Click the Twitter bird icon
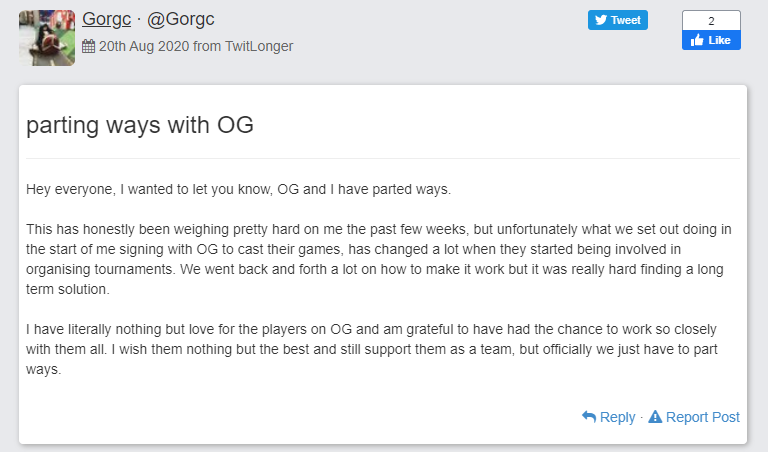 pyautogui.click(x=601, y=20)
